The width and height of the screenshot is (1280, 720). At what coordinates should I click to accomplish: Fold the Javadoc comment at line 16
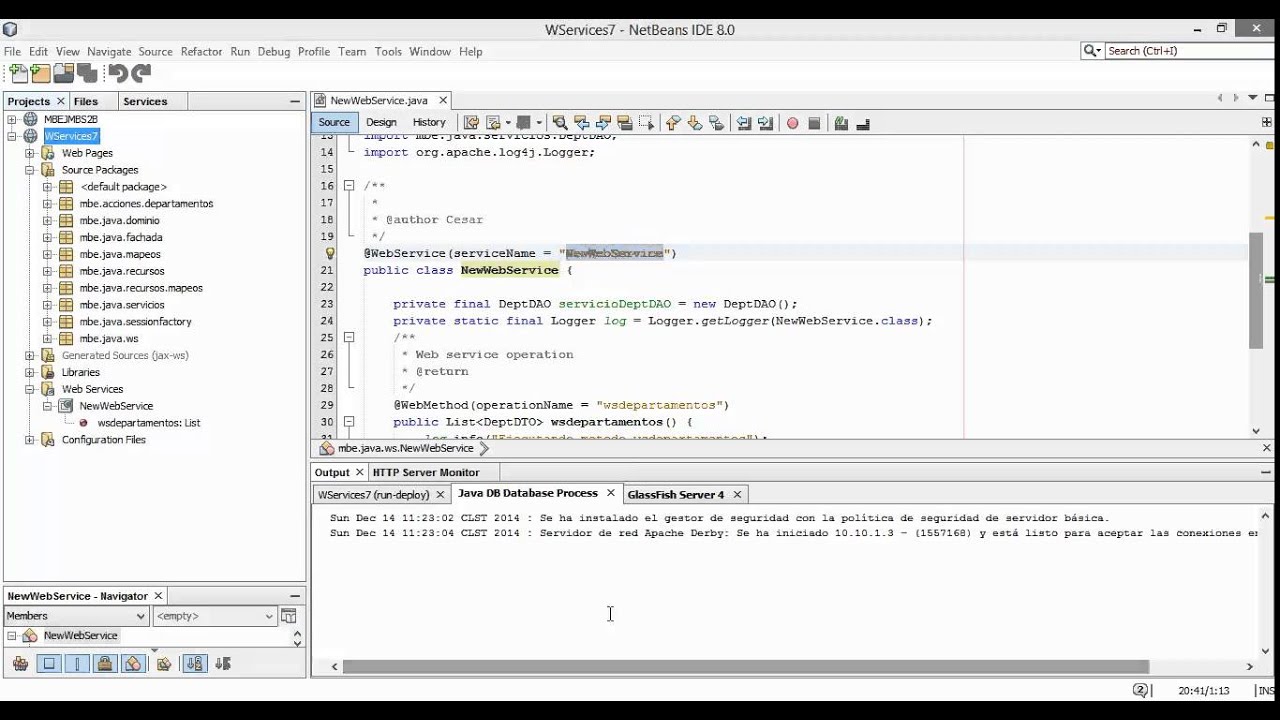pos(349,186)
